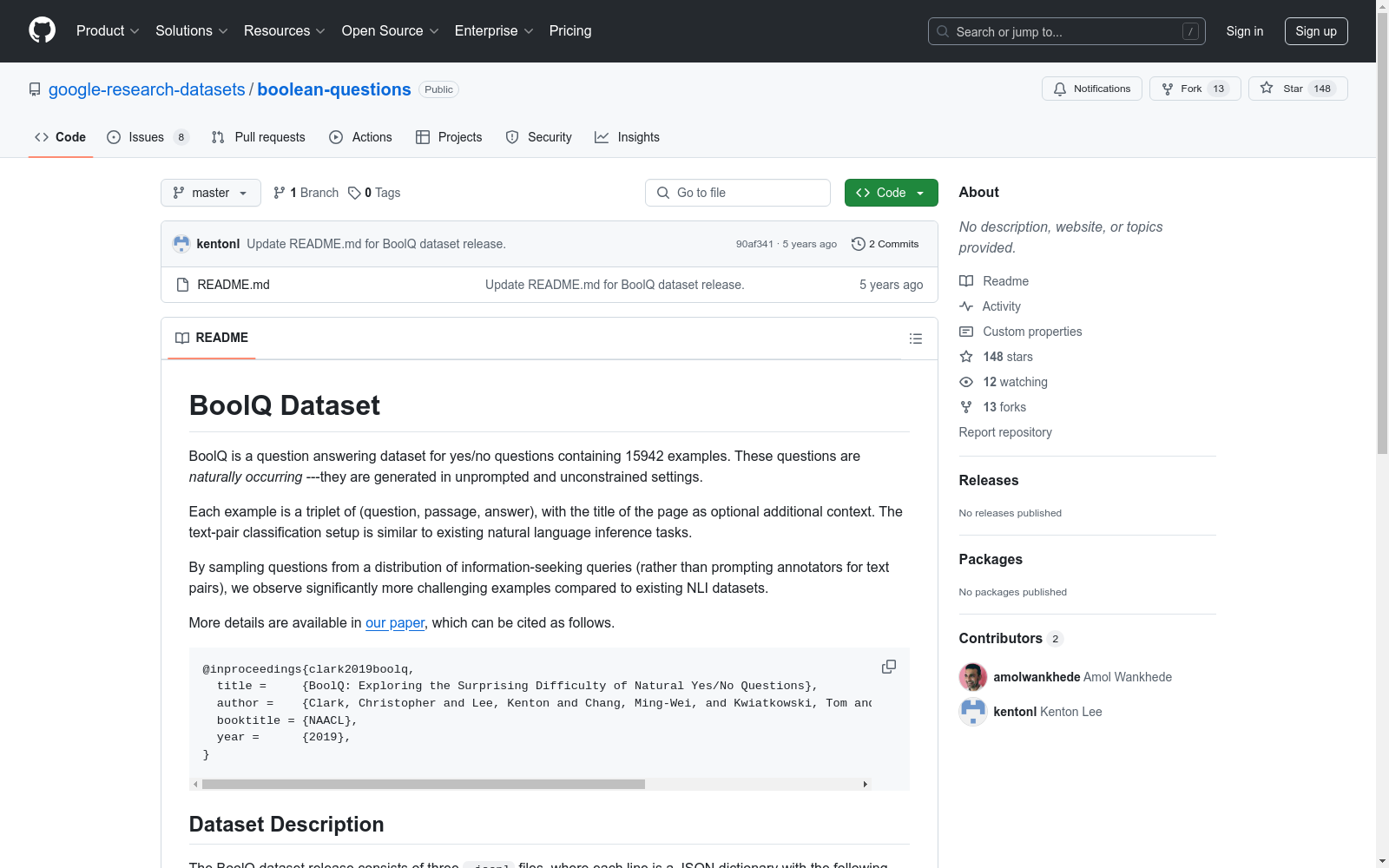The width and height of the screenshot is (1389, 868).
Task: Go to GitHub homepage via Octocat logo
Action: point(42,30)
